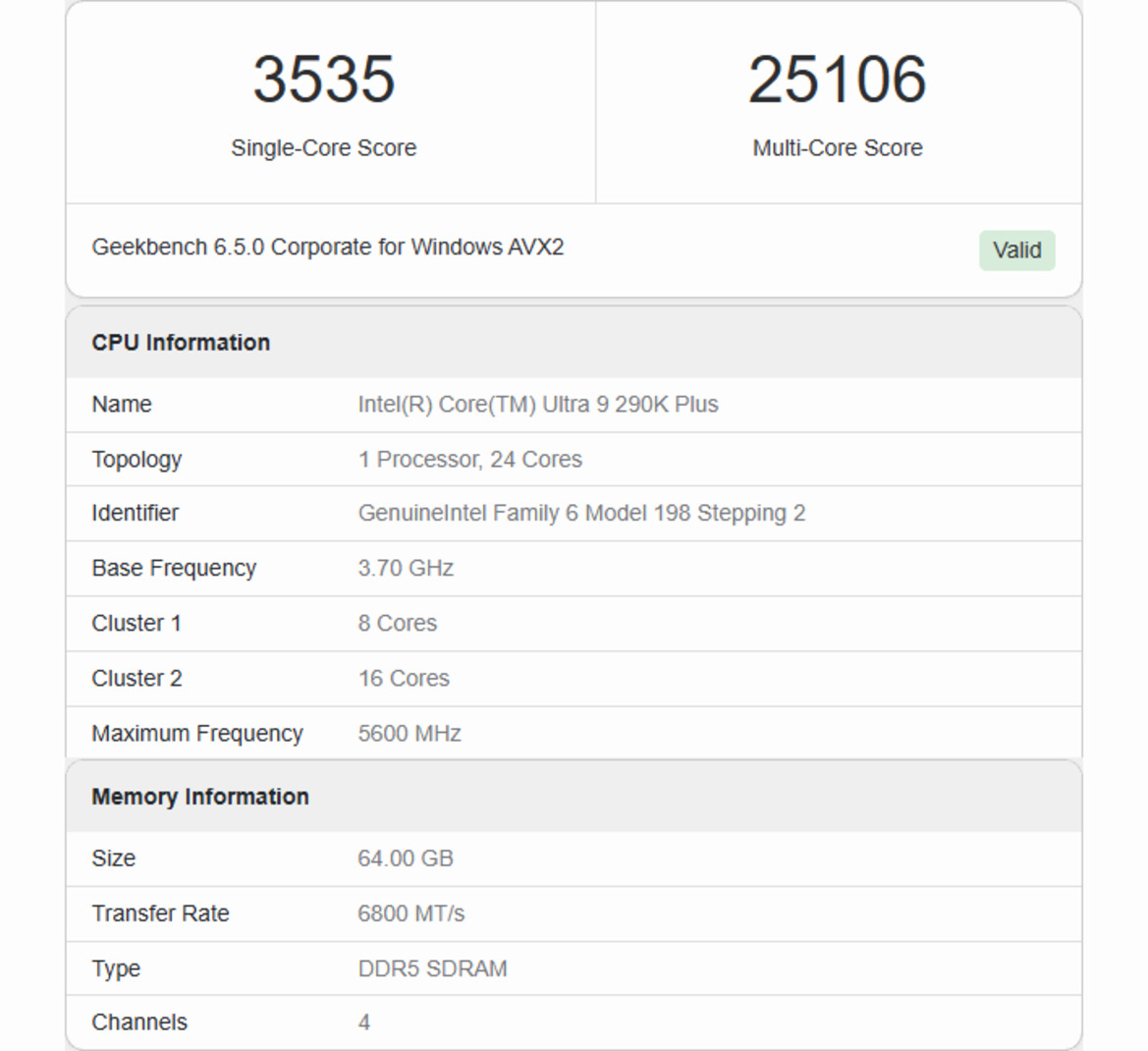Viewport: 1148px width, 1051px height.
Task: Click the Cluster 2 value 16 Cores
Action: (x=403, y=678)
